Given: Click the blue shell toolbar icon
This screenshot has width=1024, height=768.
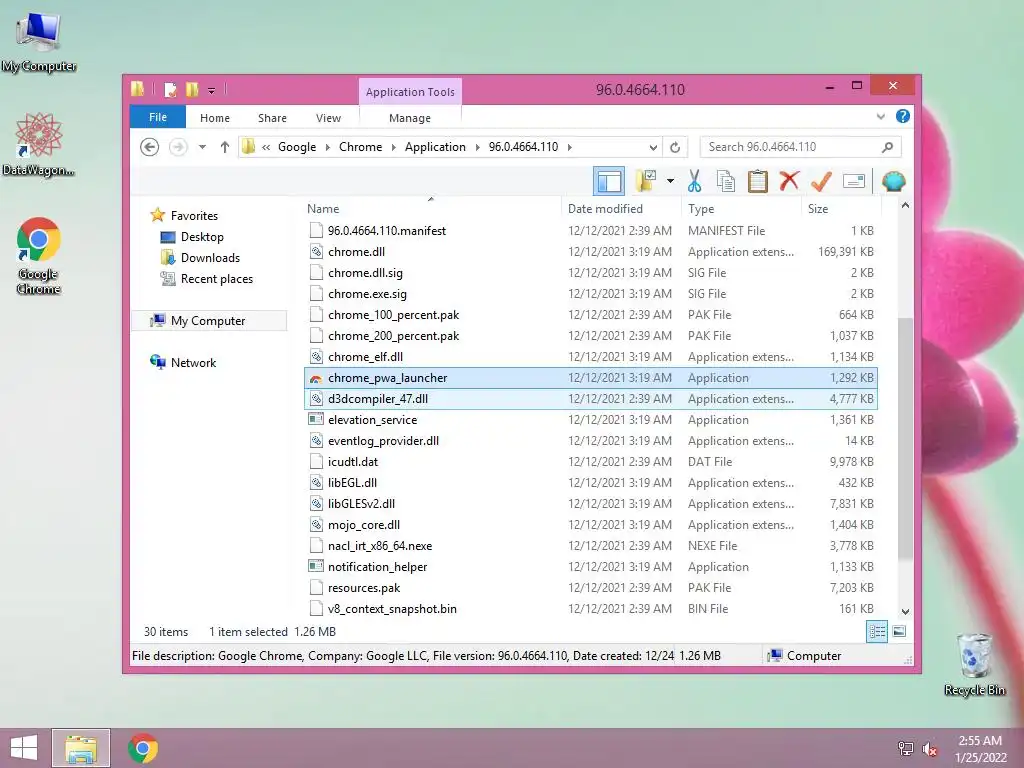Looking at the screenshot, I should 893,181.
